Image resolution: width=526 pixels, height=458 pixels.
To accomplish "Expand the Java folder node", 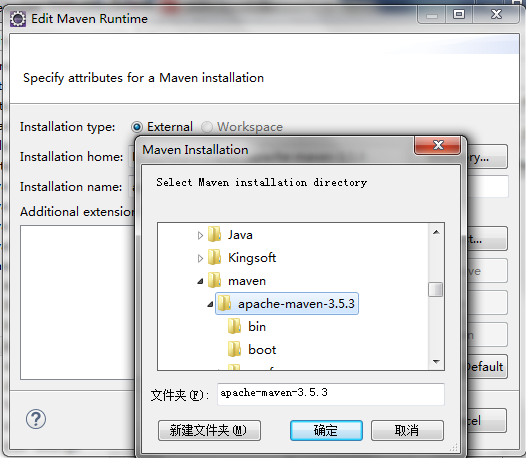I will [200, 236].
